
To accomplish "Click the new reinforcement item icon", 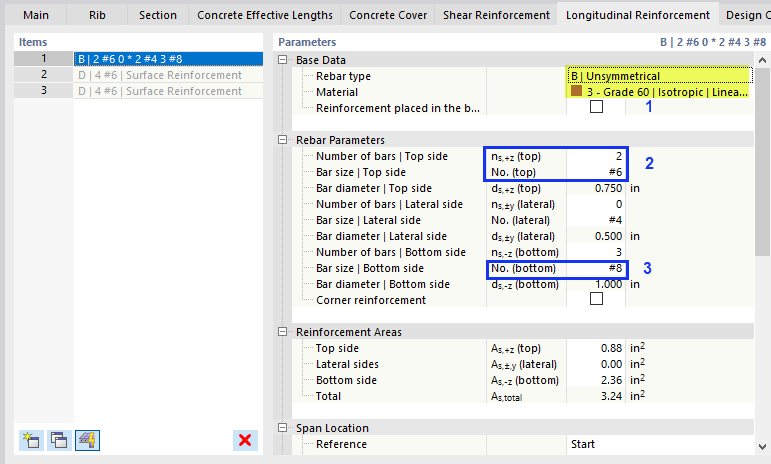I will [30, 440].
